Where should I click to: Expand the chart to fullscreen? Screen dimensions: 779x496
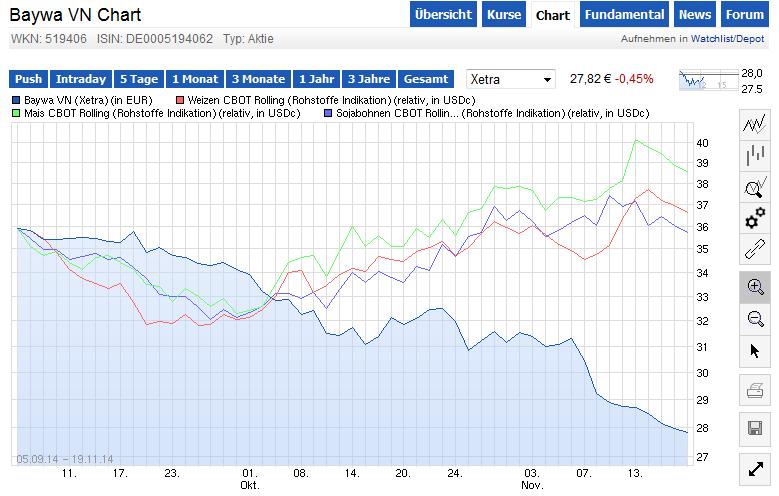pos(755,469)
